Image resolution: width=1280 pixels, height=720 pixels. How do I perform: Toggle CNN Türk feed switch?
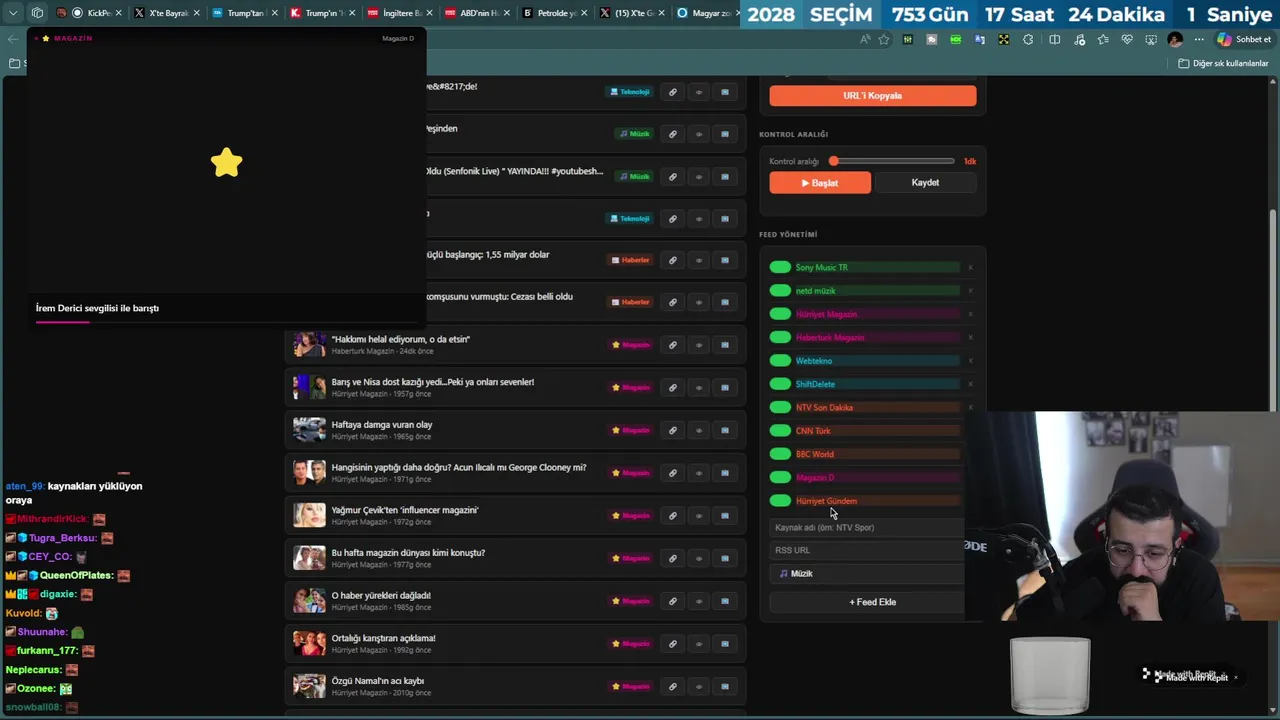point(780,431)
